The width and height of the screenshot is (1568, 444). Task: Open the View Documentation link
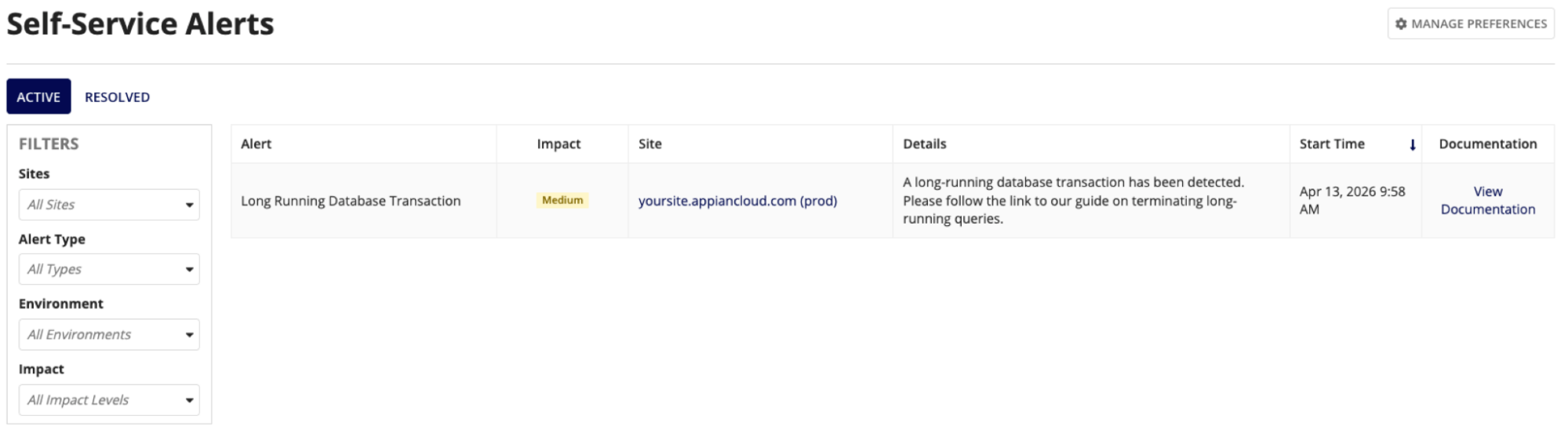tap(1488, 200)
